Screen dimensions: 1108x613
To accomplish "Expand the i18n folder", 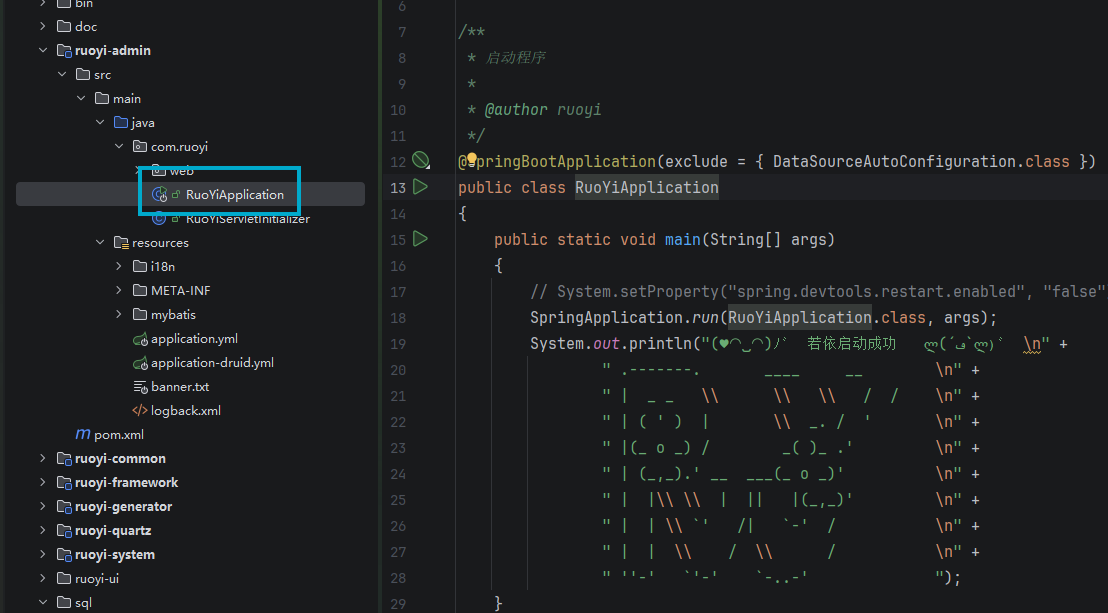I will tap(119, 267).
